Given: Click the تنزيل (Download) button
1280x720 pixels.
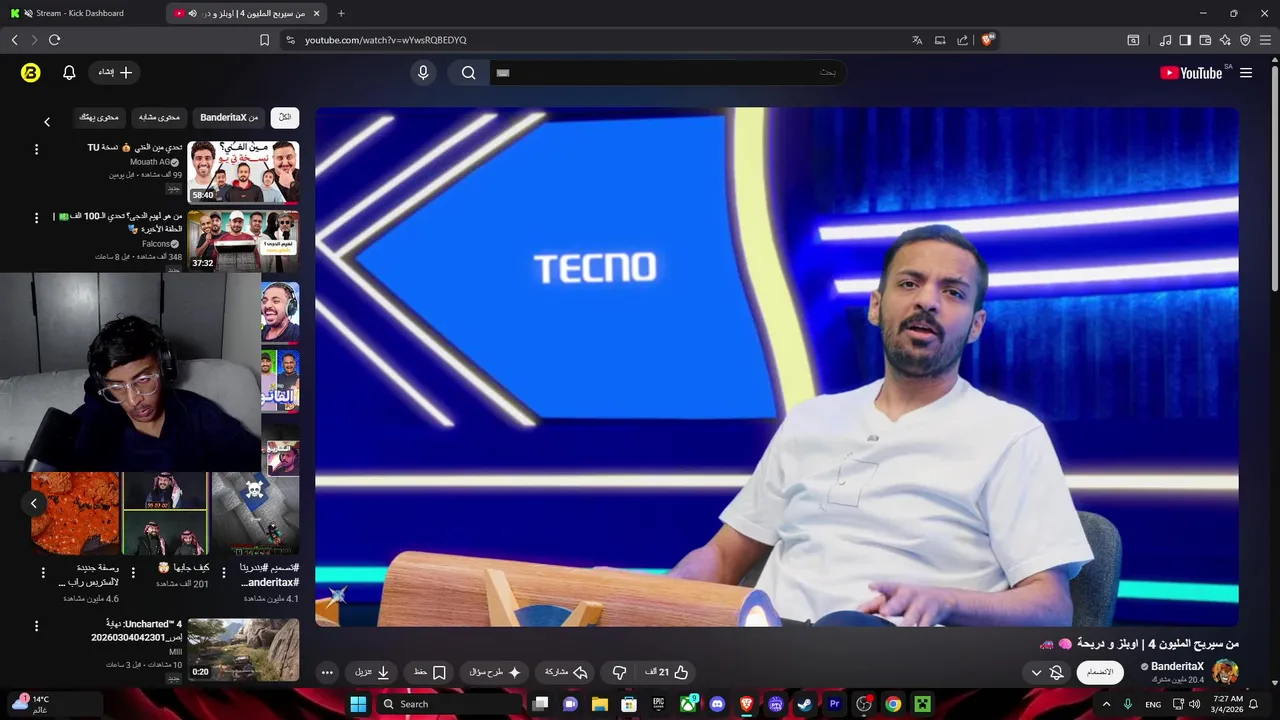Looking at the screenshot, I should [373, 672].
